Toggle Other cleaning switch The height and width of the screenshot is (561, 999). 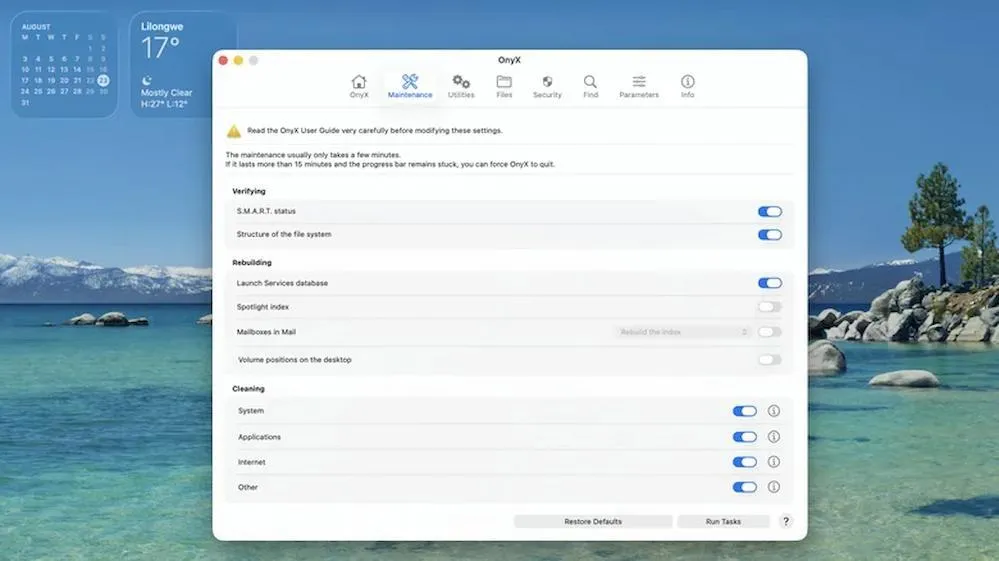(x=744, y=487)
